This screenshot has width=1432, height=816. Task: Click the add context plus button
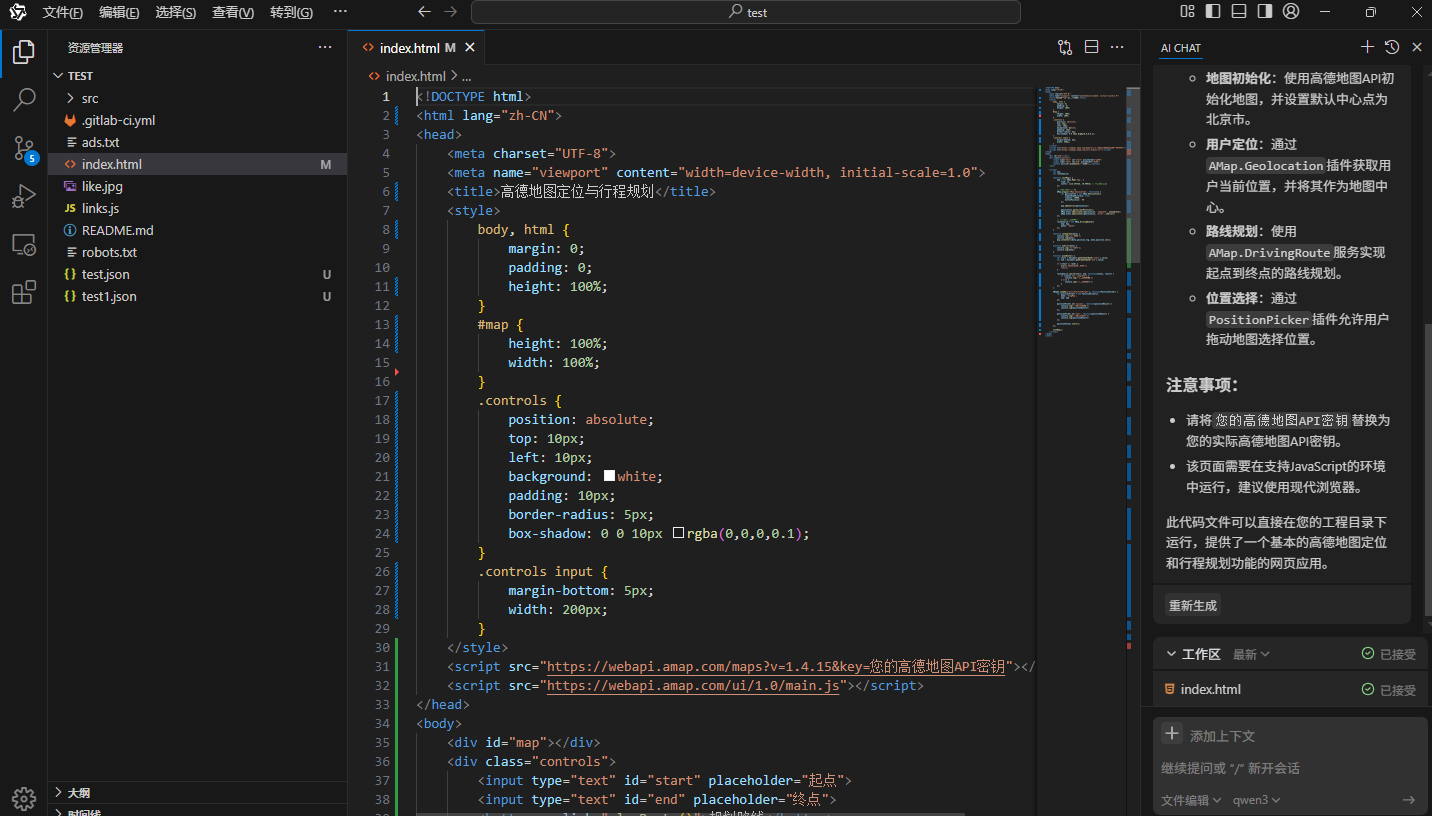(1171, 734)
